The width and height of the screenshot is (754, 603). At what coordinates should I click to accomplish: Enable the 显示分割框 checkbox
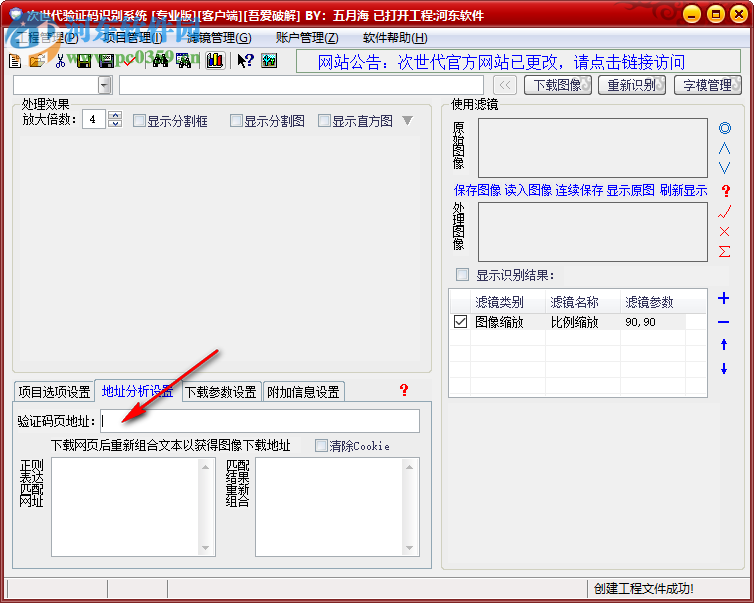(139, 120)
